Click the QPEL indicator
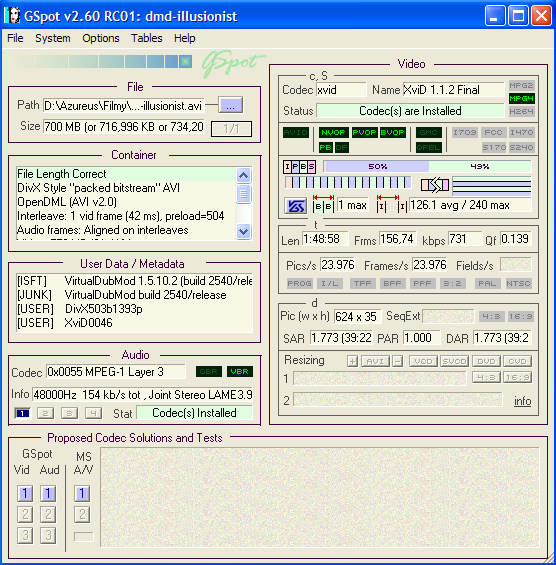The height and width of the screenshot is (565, 556). [x=429, y=147]
